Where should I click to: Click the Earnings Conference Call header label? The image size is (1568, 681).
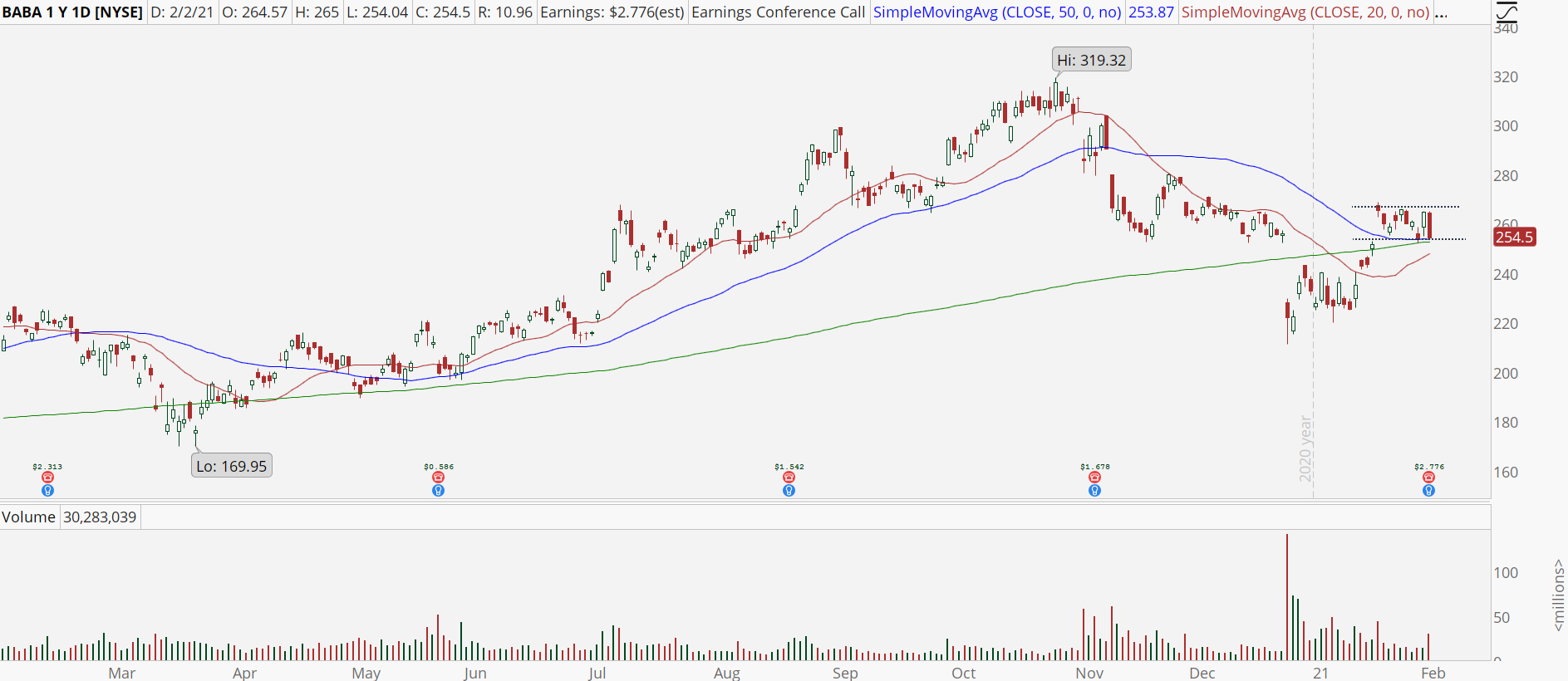(x=778, y=12)
